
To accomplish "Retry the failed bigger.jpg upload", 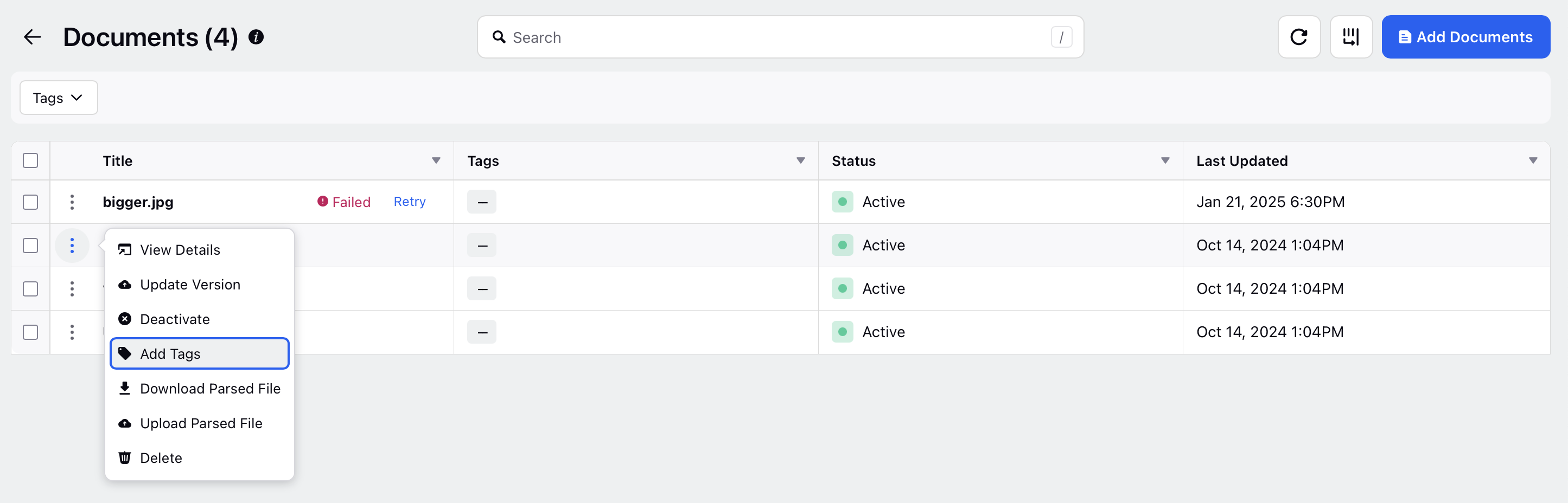I will coord(410,201).
